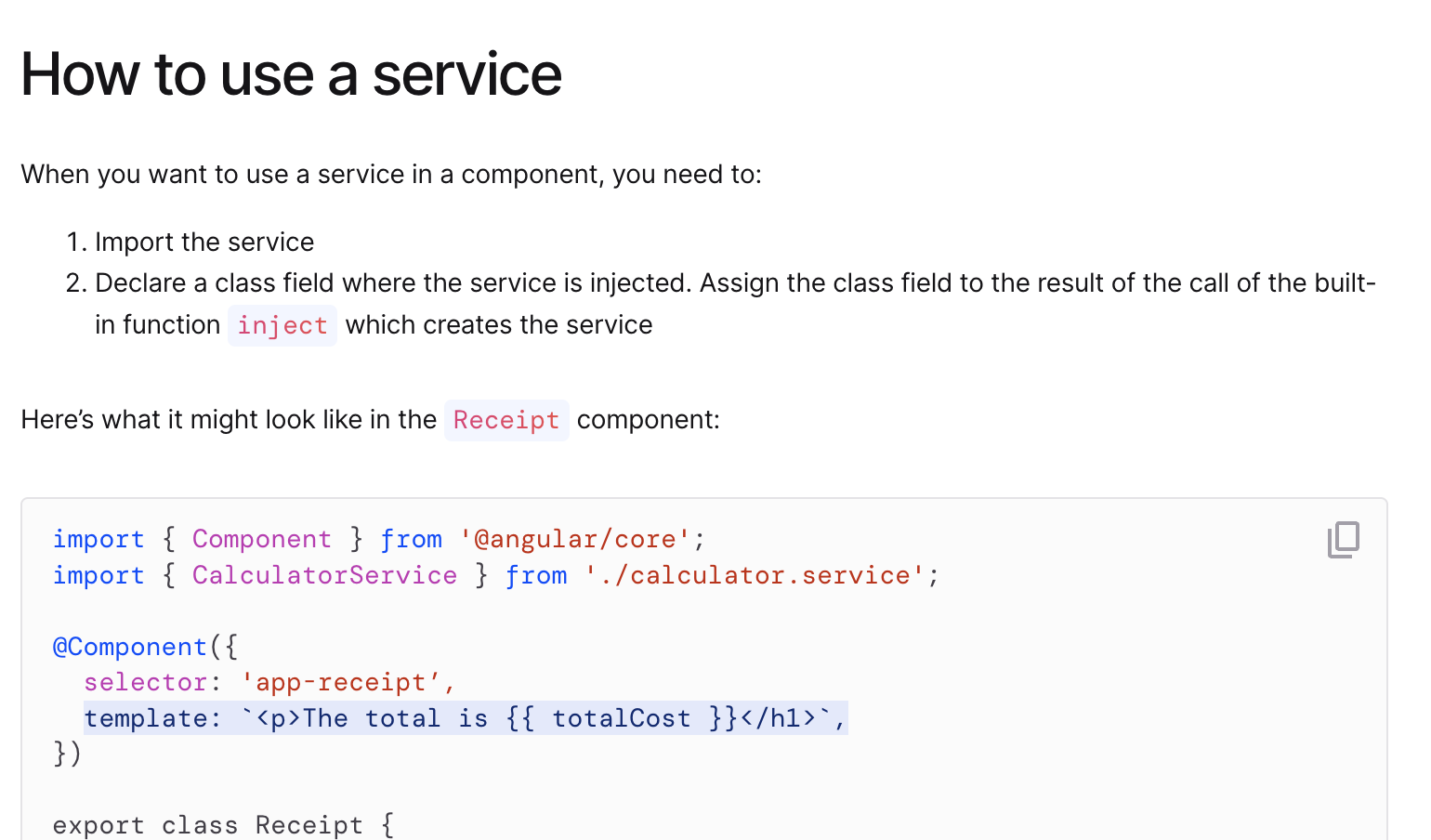This screenshot has width=1431, height=840.
Task: Select the Receipt inline code badge
Action: point(506,420)
